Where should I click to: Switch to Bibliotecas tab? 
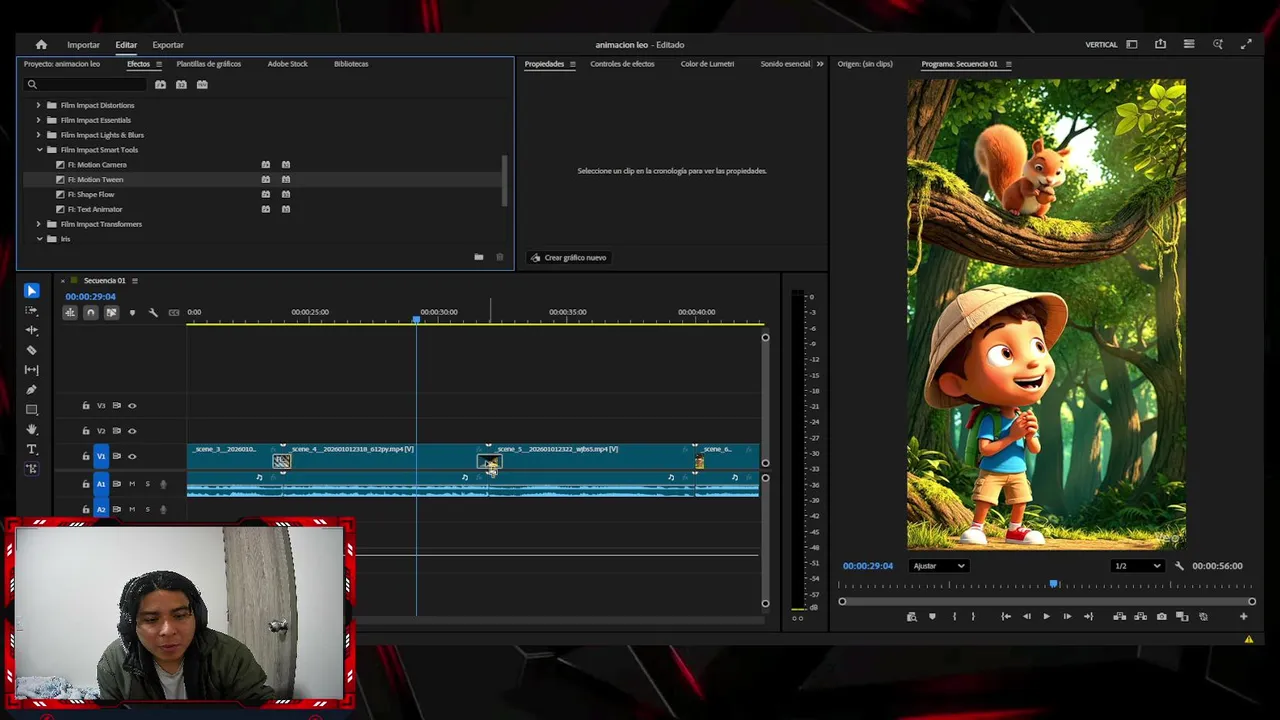tap(351, 64)
